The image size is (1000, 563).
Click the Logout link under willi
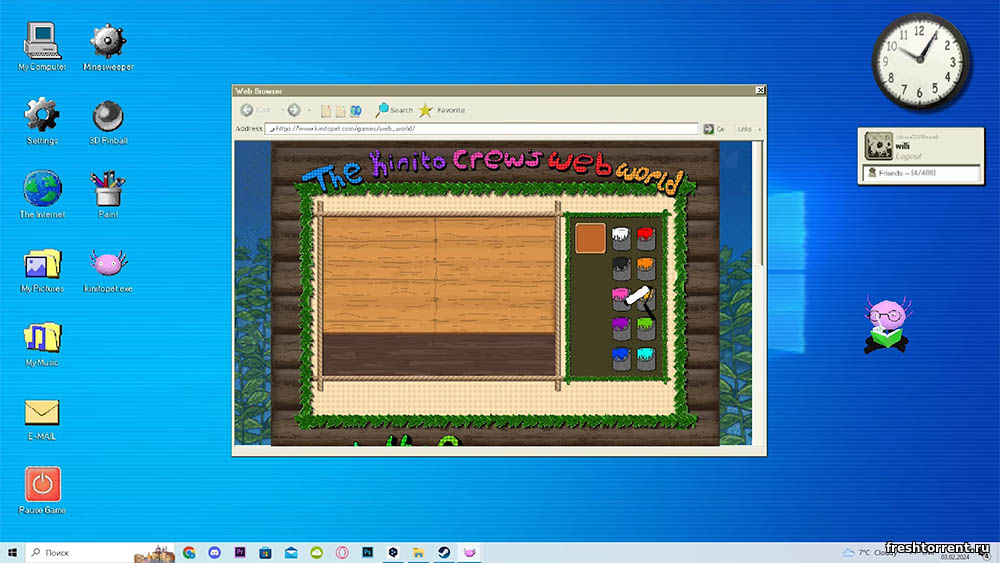click(x=908, y=156)
